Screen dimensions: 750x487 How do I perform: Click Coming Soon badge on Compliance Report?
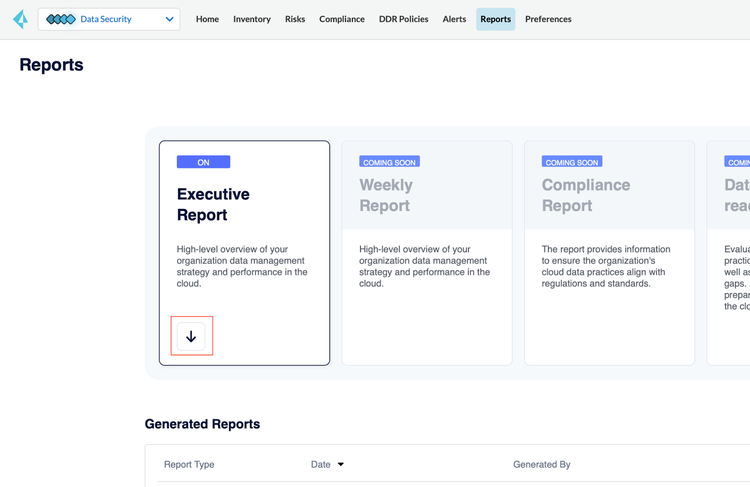coord(571,162)
